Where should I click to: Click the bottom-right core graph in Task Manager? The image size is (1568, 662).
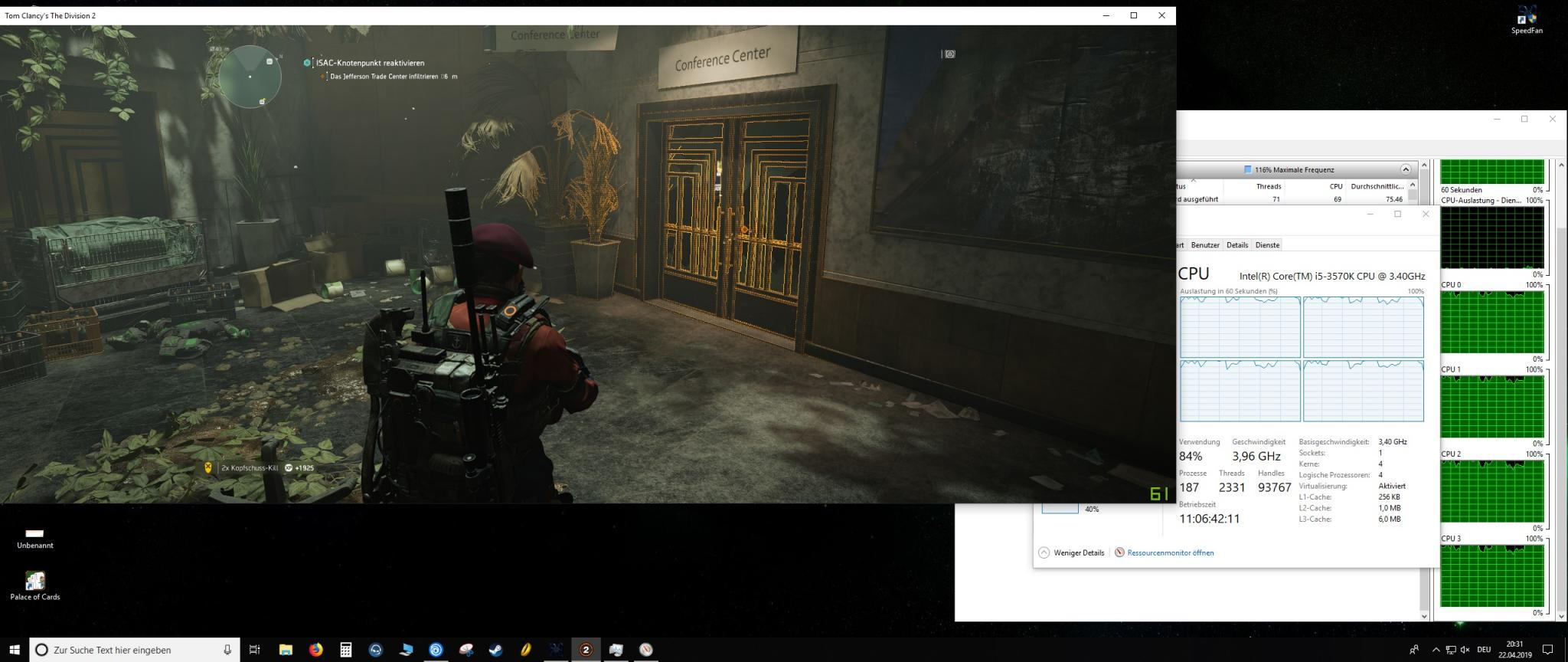[1364, 391]
